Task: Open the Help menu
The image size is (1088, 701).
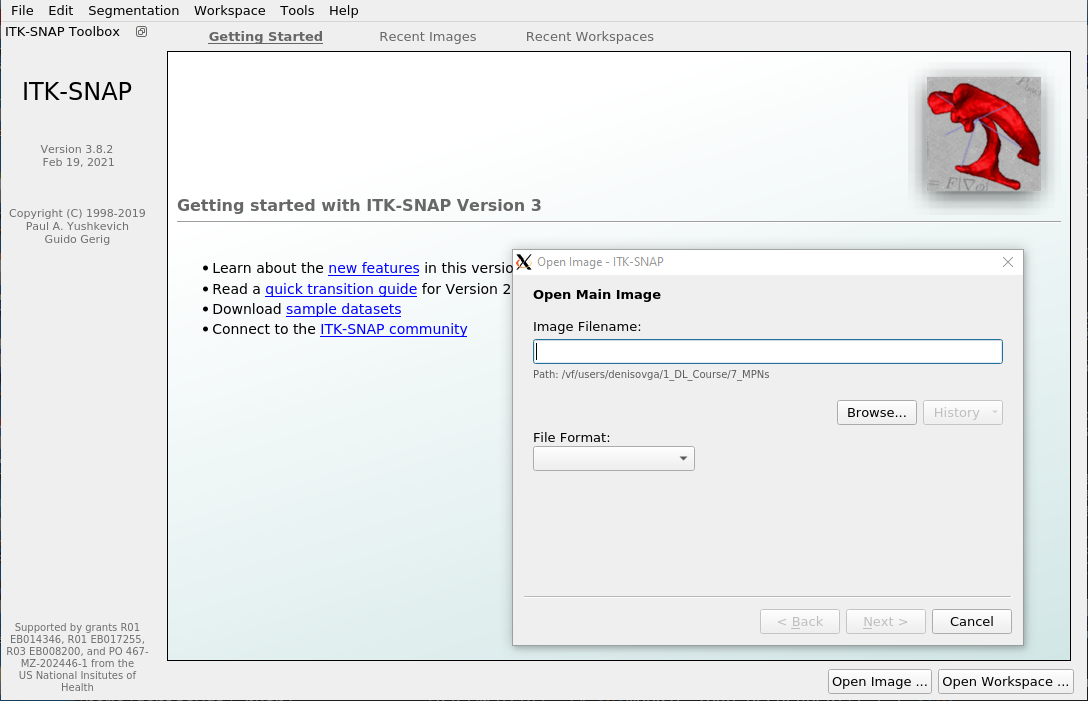Action: click(x=343, y=10)
